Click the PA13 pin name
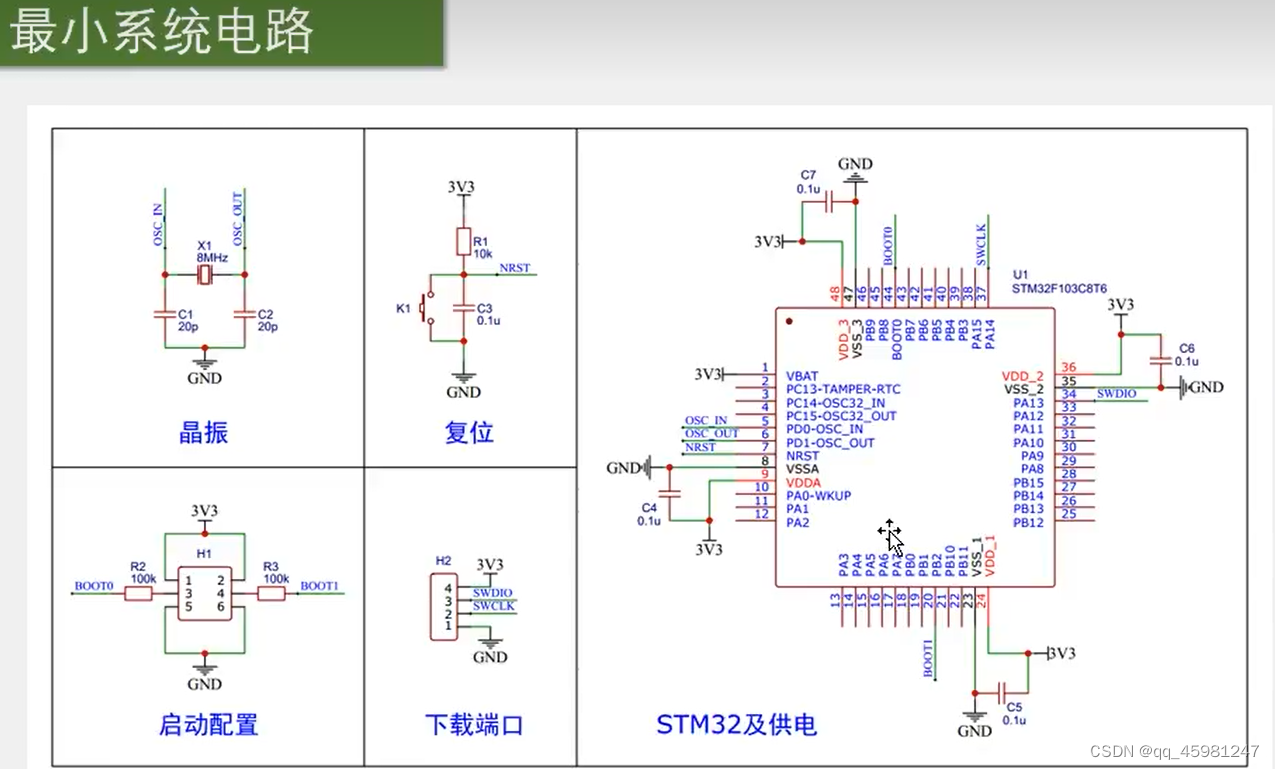Screen dimensions: 1275x769 (x=1028, y=403)
